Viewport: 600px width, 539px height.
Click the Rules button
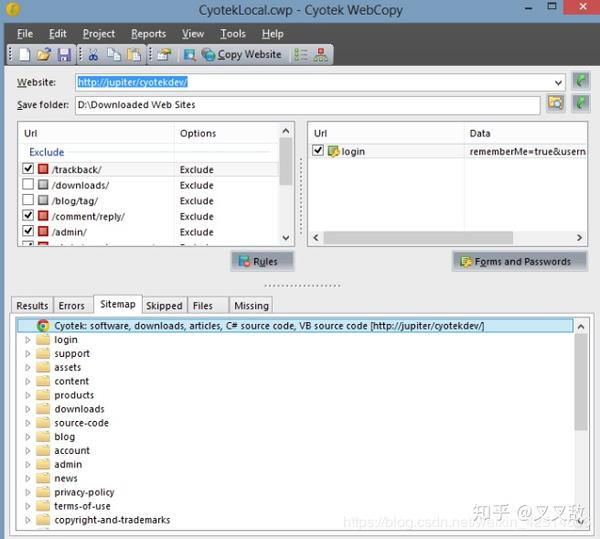pos(262,261)
